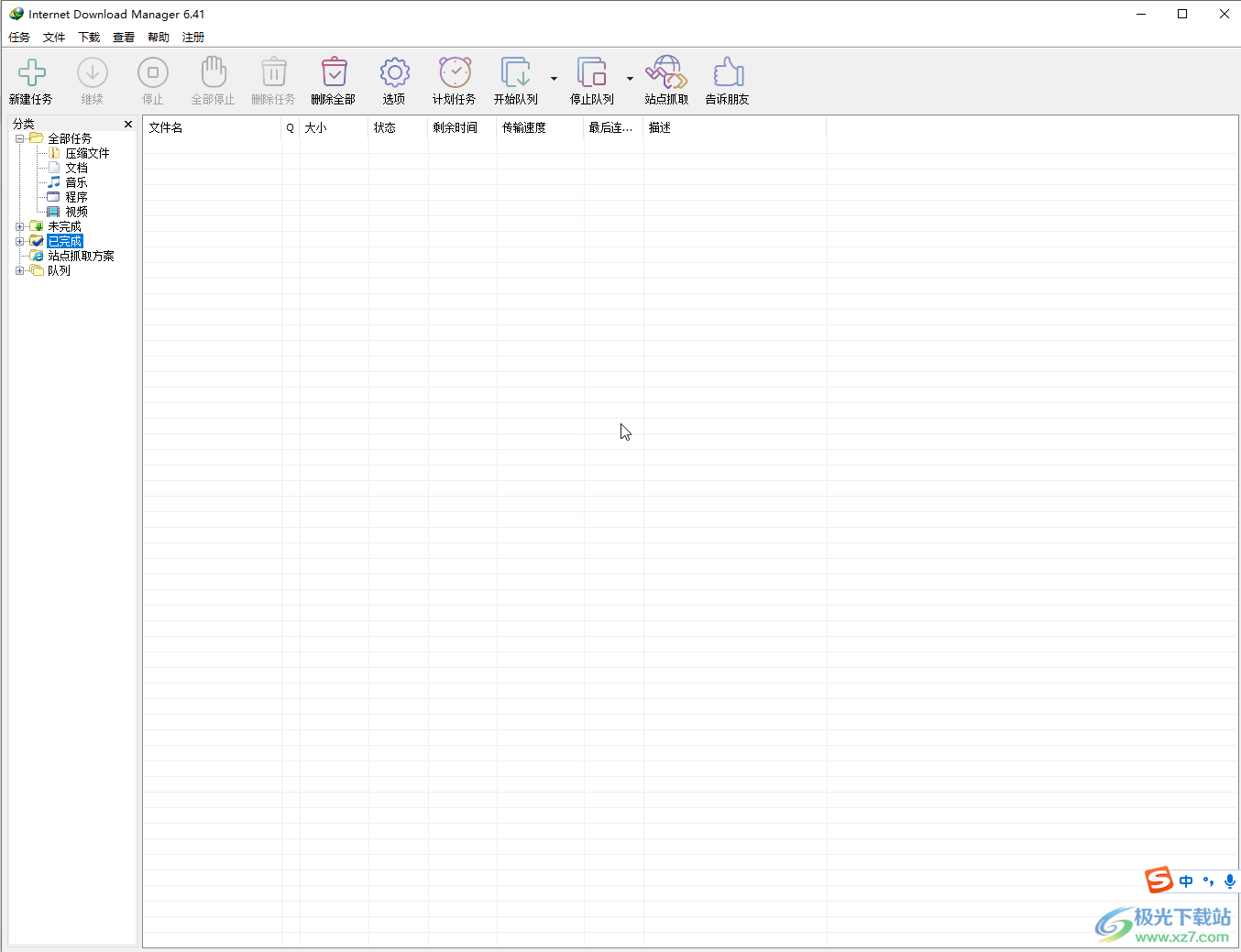Click the 告诉朋友 (tell a friend) thumbs-up icon
The image size is (1241, 952).
pos(729,72)
